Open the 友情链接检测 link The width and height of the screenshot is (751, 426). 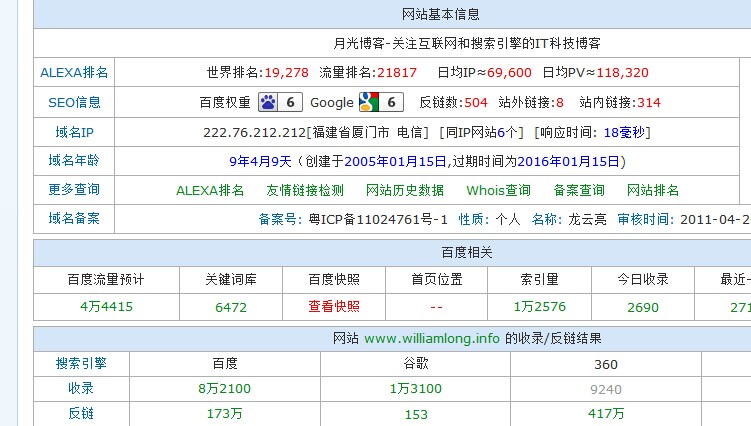point(304,190)
